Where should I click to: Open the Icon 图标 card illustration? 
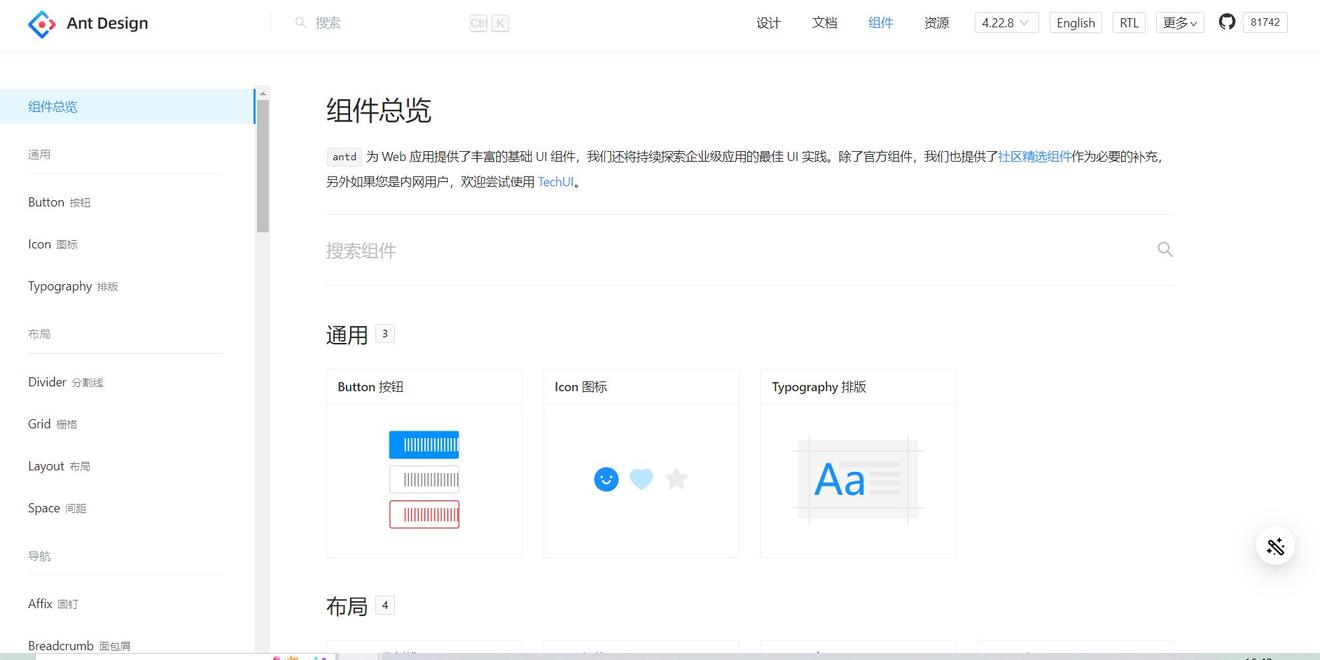click(x=641, y=480)
